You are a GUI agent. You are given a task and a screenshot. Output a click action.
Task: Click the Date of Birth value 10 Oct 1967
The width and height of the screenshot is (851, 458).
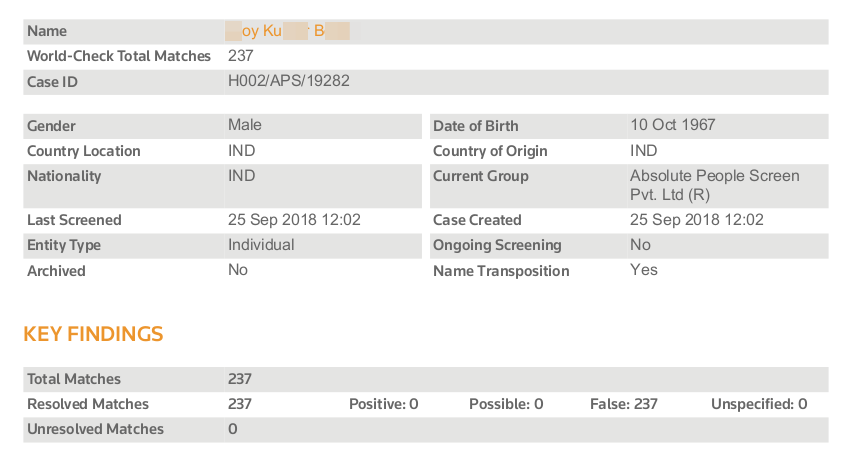673,125
